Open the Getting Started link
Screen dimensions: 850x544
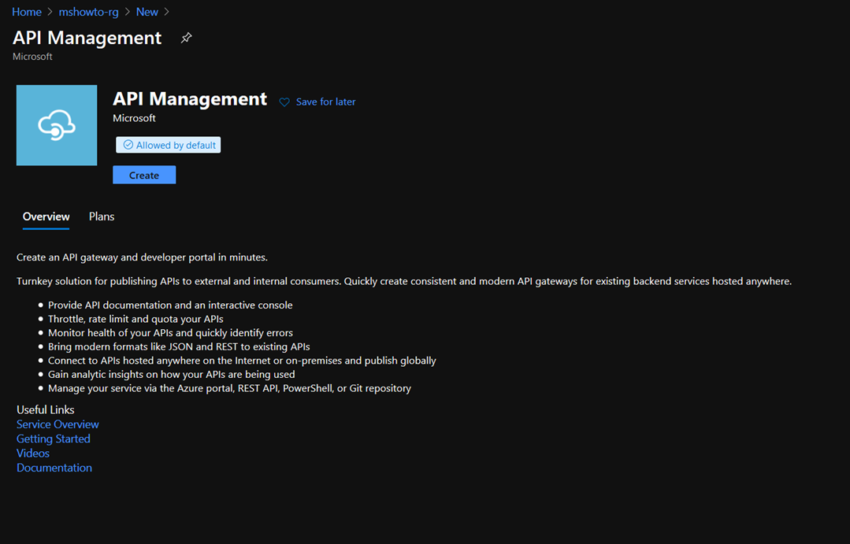(53, 439)
